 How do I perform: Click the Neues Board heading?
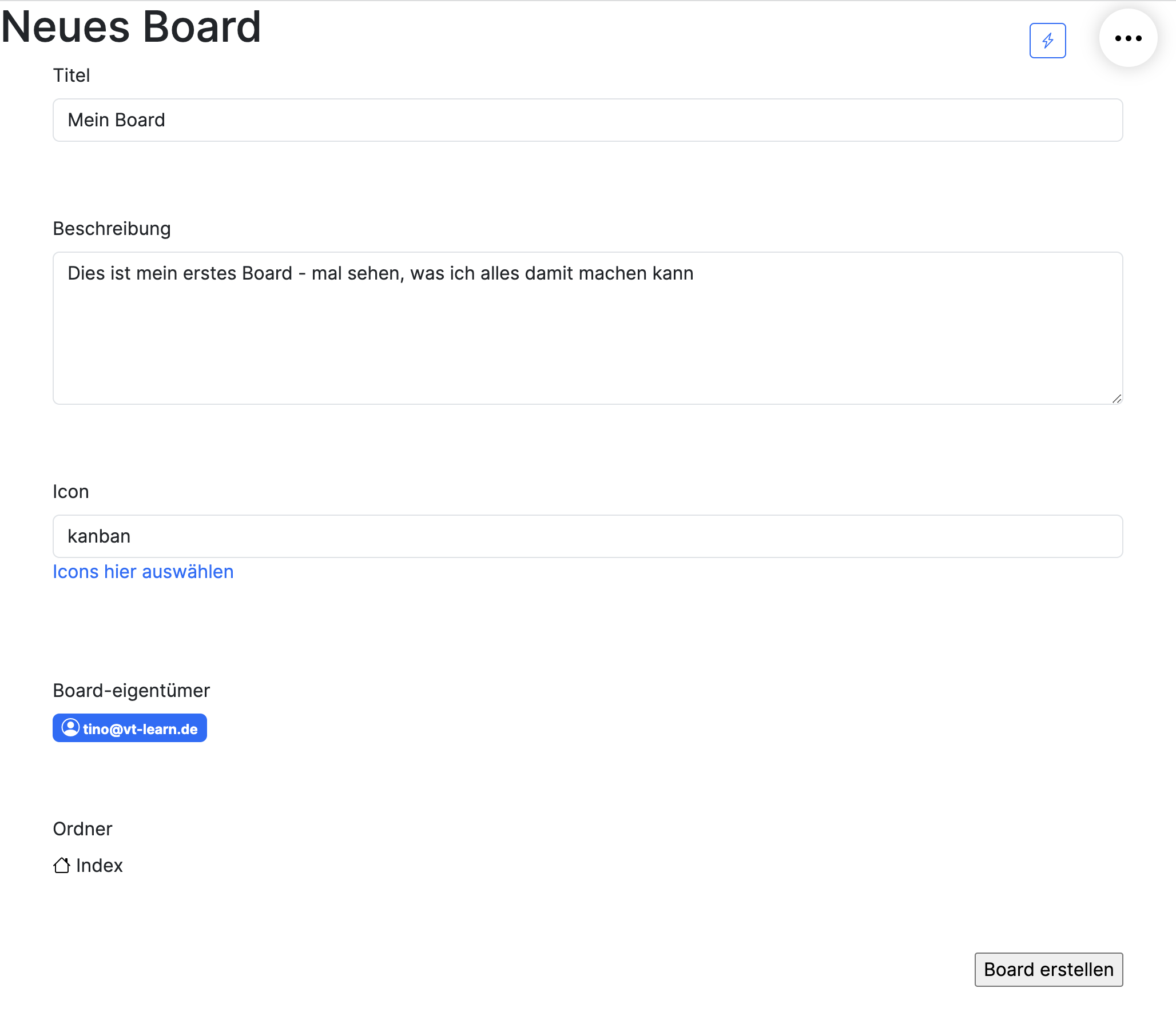coord(131,27)
